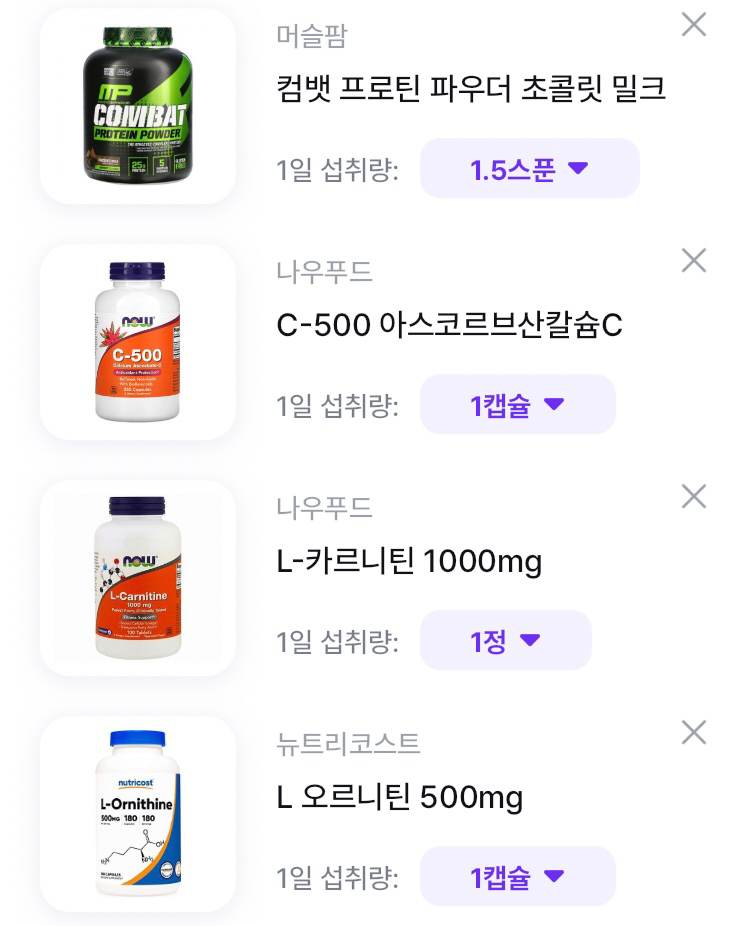
Task: Remove L 오르니틴 500mg with its X icon
Action: click(693, 733)
